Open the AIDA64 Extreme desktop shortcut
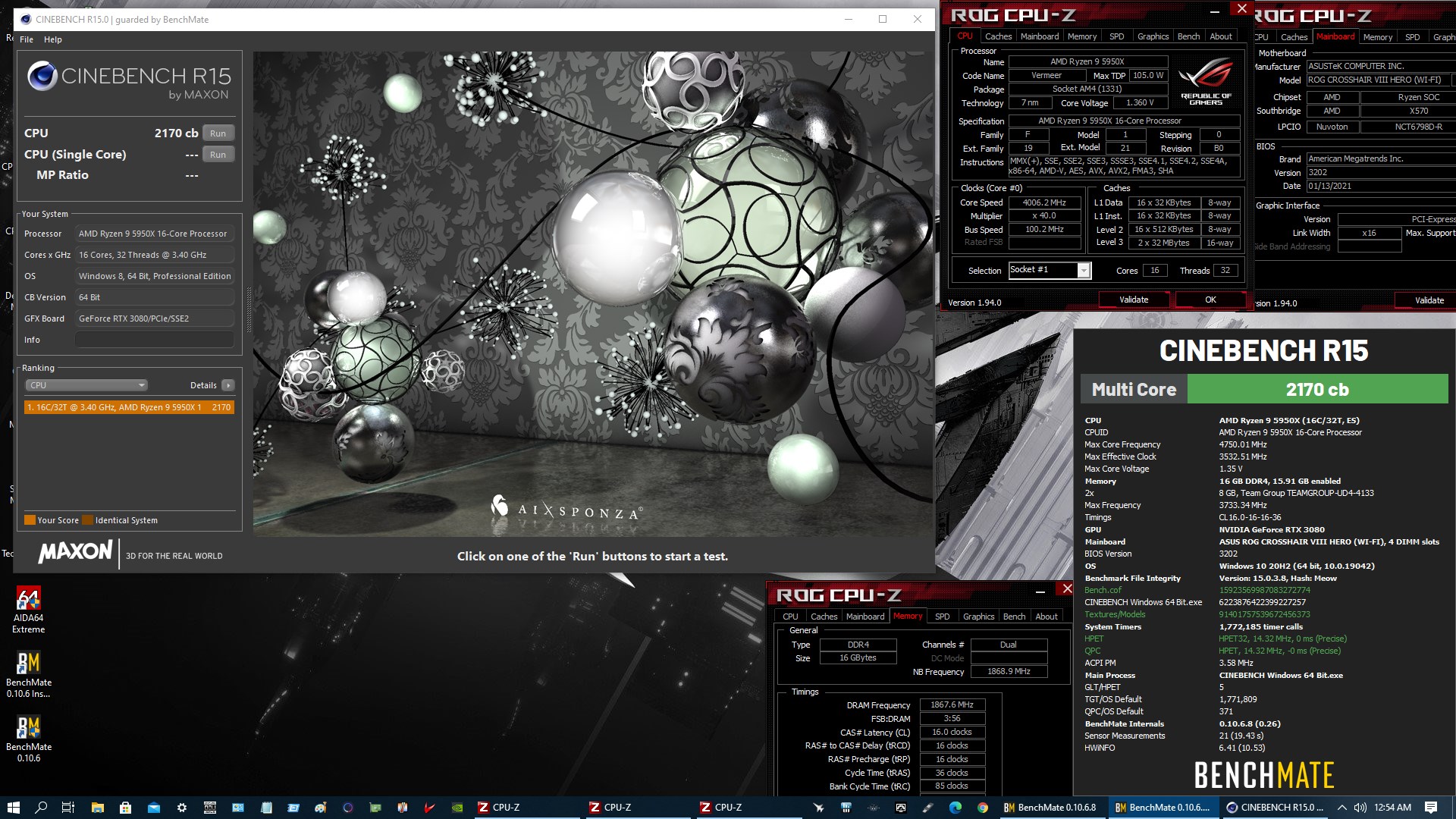The height and width of the screenshot is (819, 1456). coord(29,610)
